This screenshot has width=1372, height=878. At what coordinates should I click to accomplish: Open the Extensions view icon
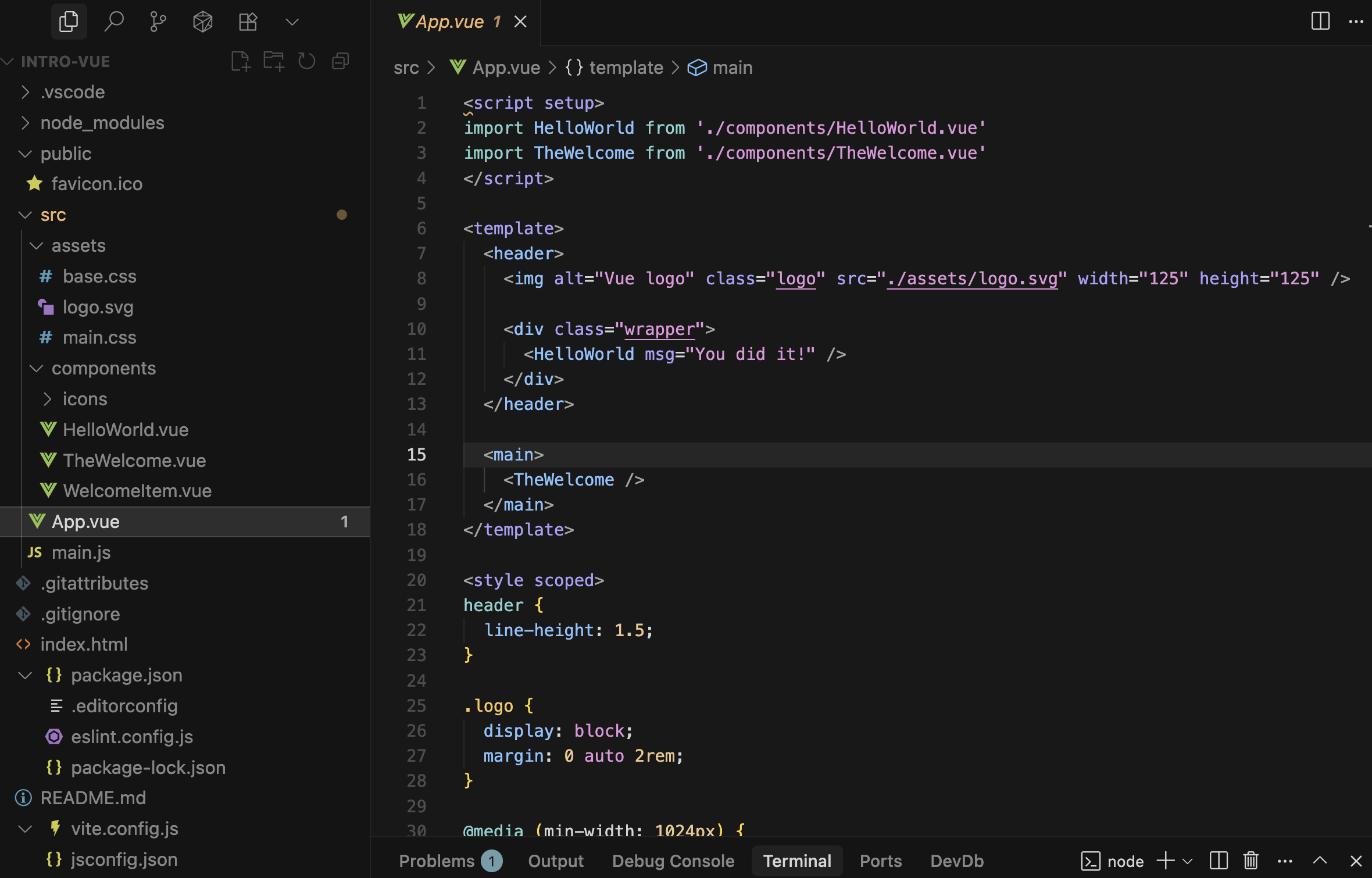point(248,22)
